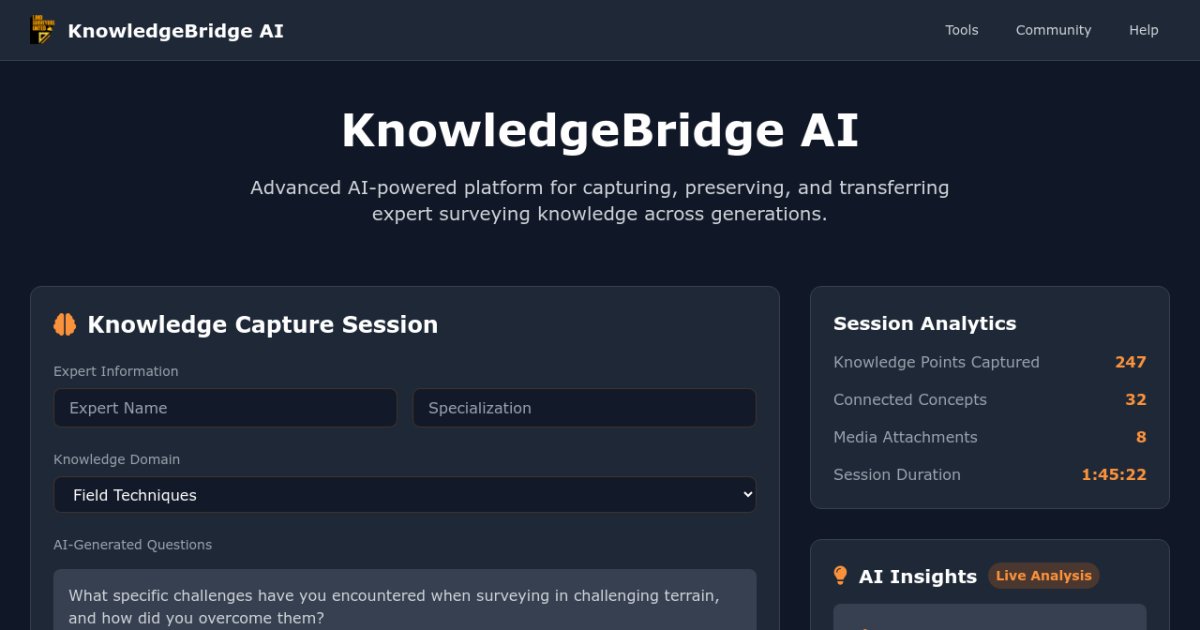This screenshot has width=1200, height=630.
Task: Click the Connected Concepts count of 32
Action: (1135, 400)
